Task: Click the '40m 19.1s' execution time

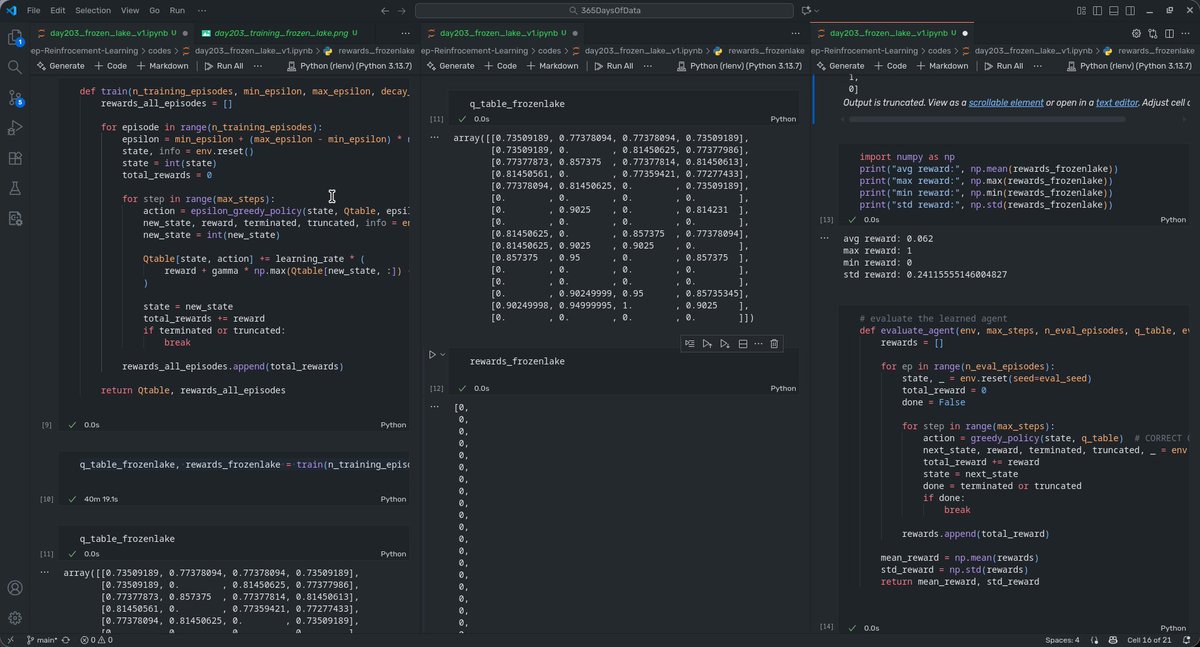Action: pyautogui.click(x=101, y=498)
